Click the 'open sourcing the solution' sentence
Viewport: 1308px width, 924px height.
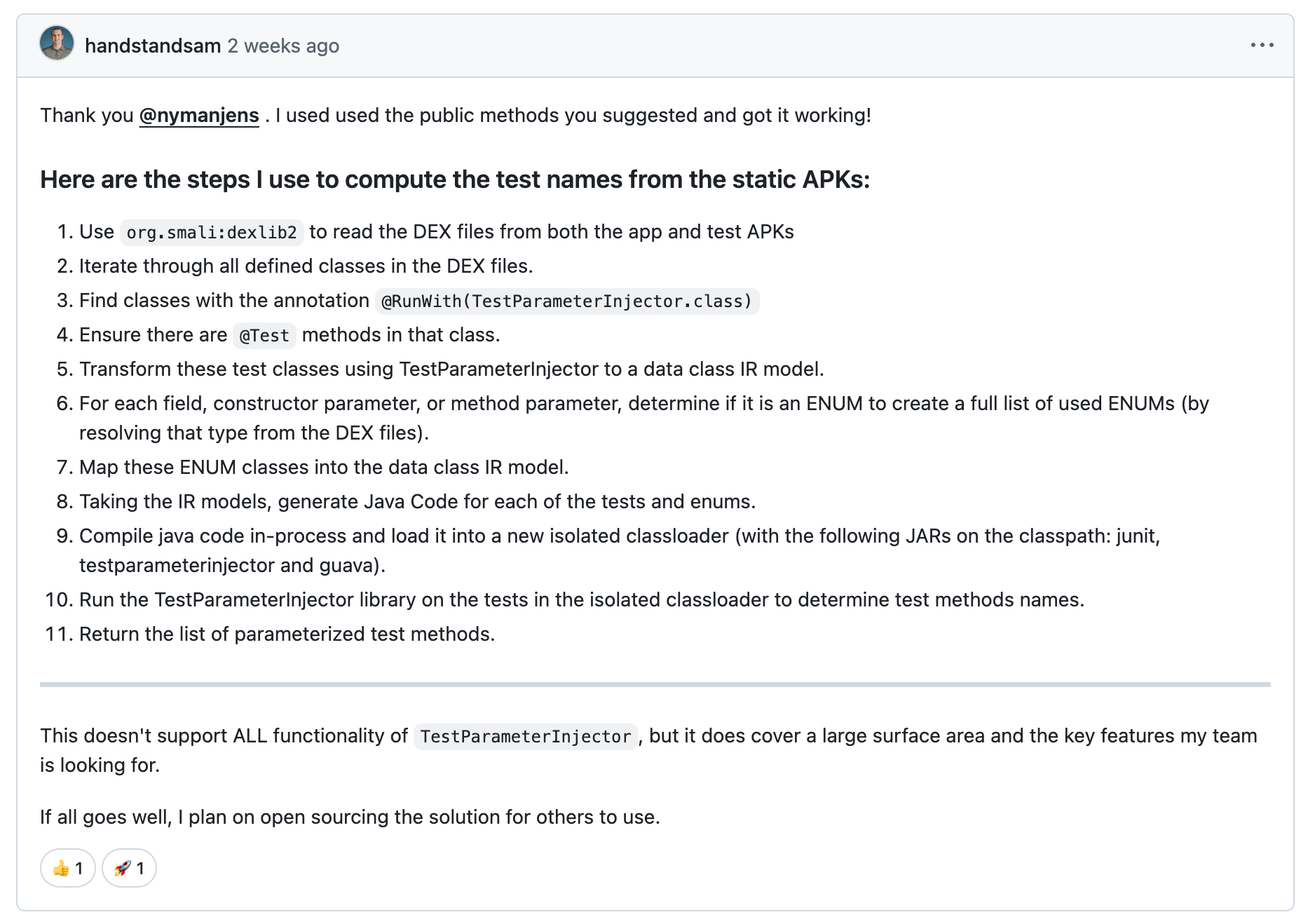pyautogui.click(x=350, y=817)
